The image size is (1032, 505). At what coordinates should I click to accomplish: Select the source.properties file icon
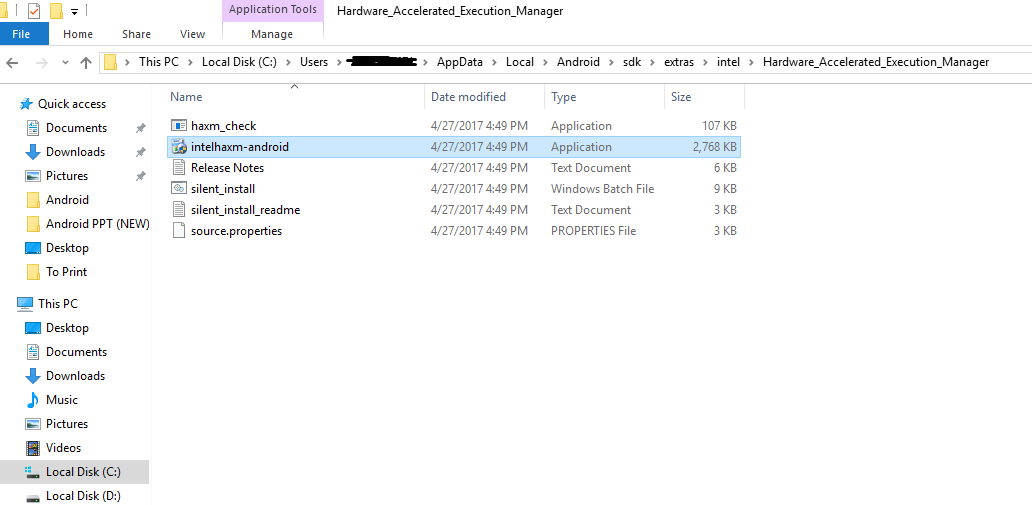[x=179, y=231]
